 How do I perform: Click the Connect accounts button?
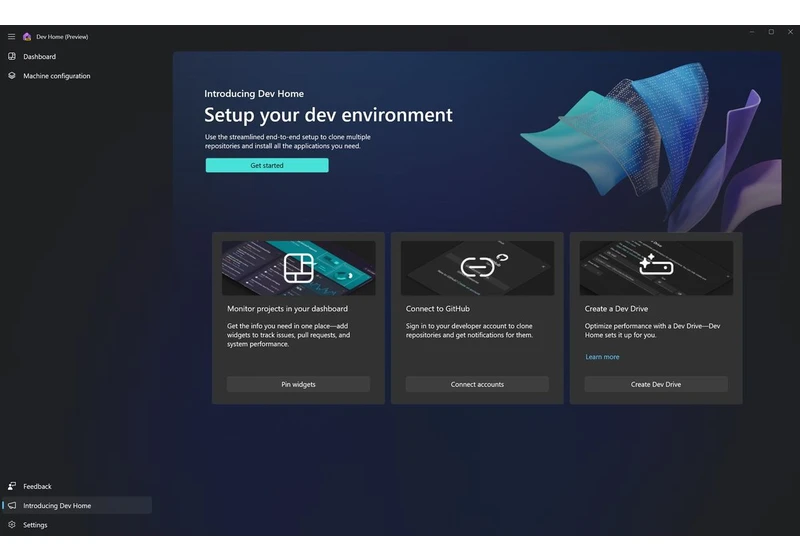477,385
